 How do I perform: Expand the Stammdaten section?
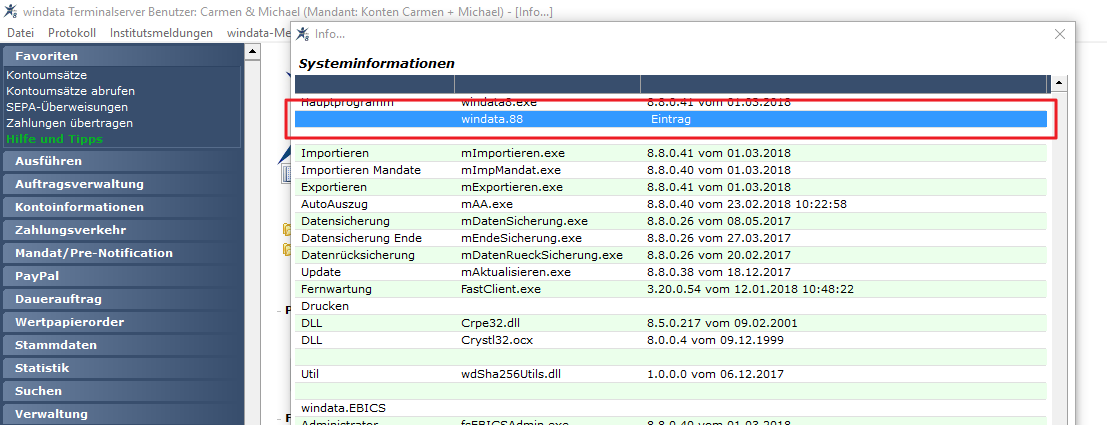coord(121,345)
